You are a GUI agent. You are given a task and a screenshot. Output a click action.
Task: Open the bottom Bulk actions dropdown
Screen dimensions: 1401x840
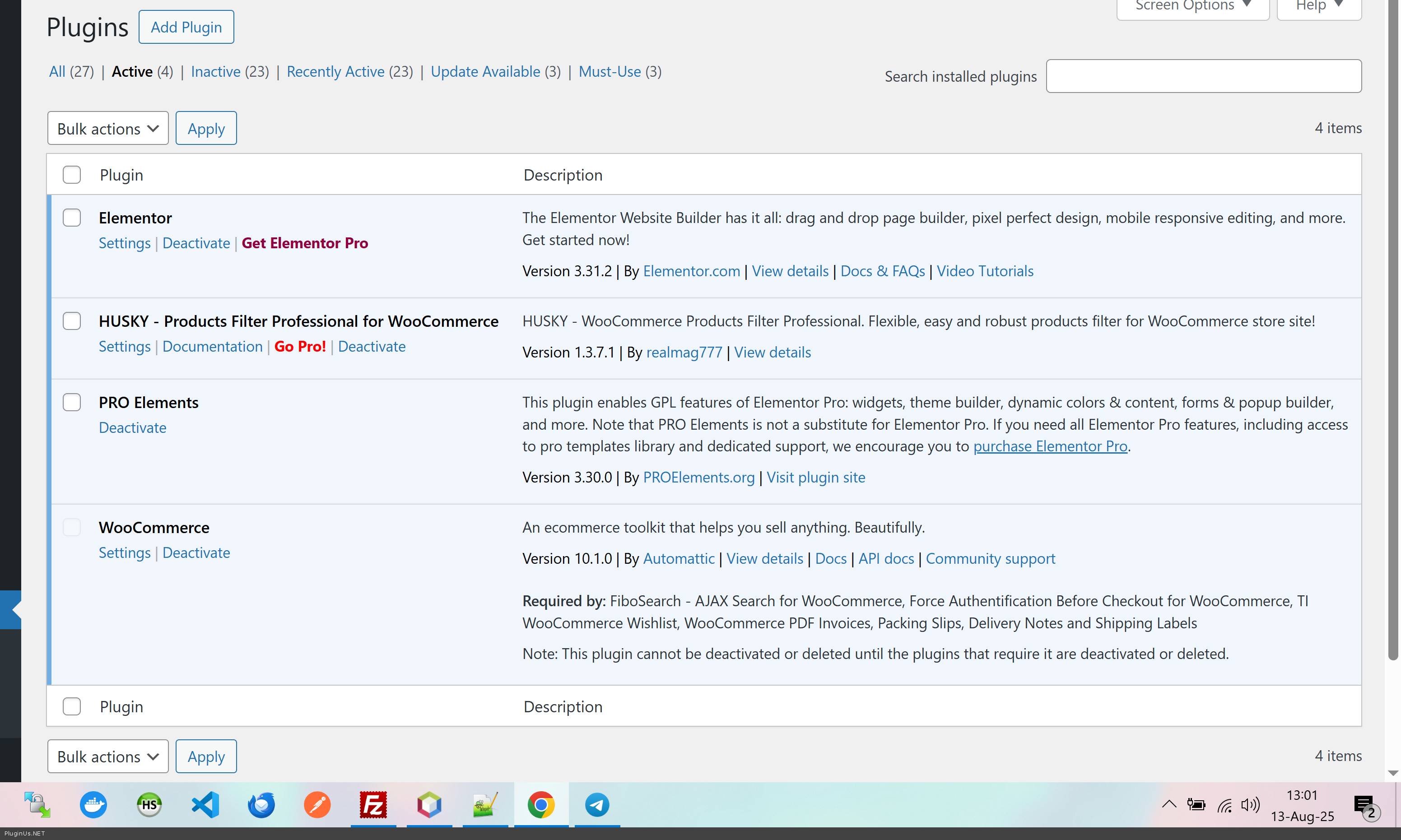pyautogui.click(x=107, y=756)
